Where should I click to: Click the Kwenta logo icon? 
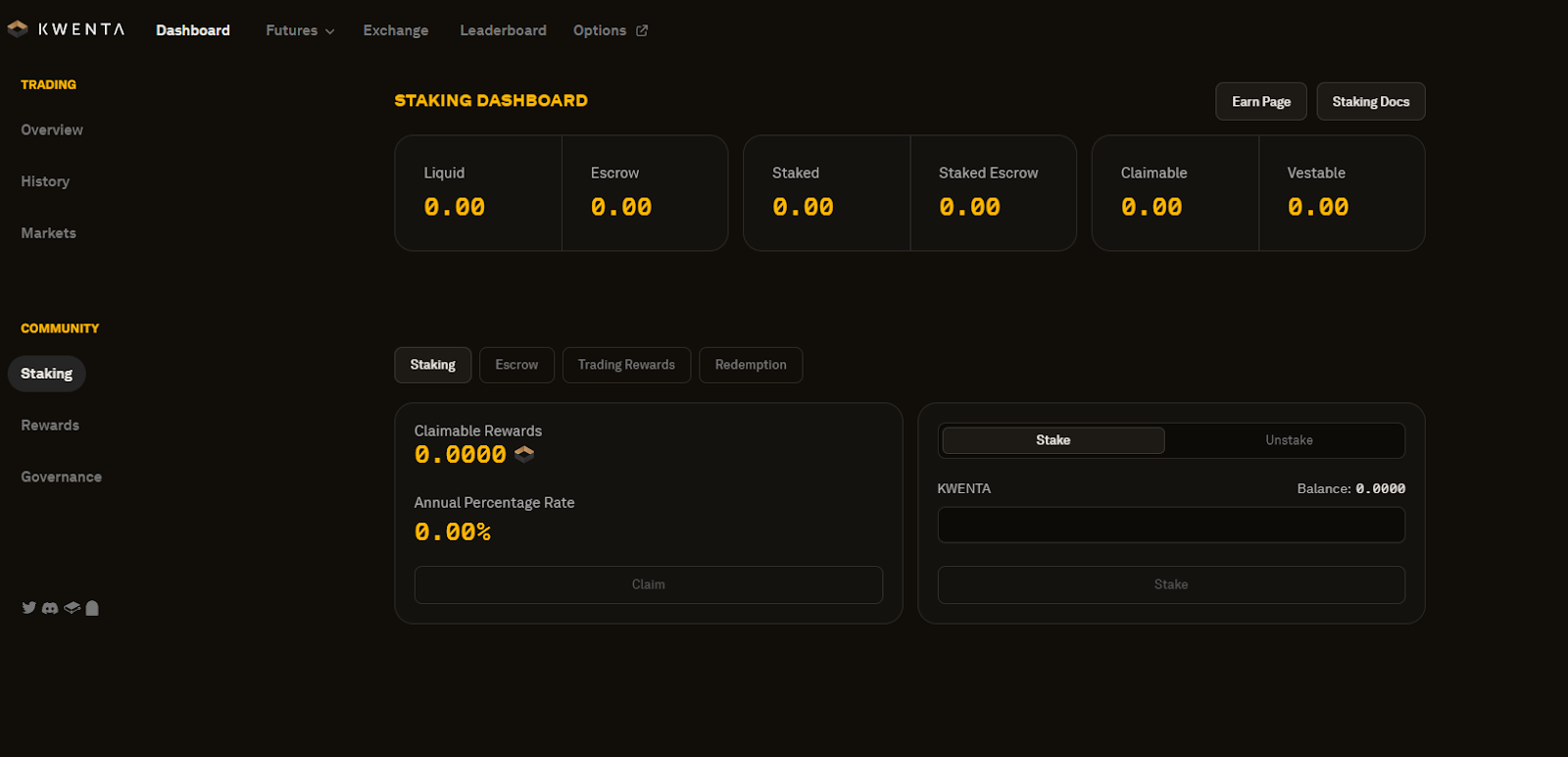click(x=18, y=29)
